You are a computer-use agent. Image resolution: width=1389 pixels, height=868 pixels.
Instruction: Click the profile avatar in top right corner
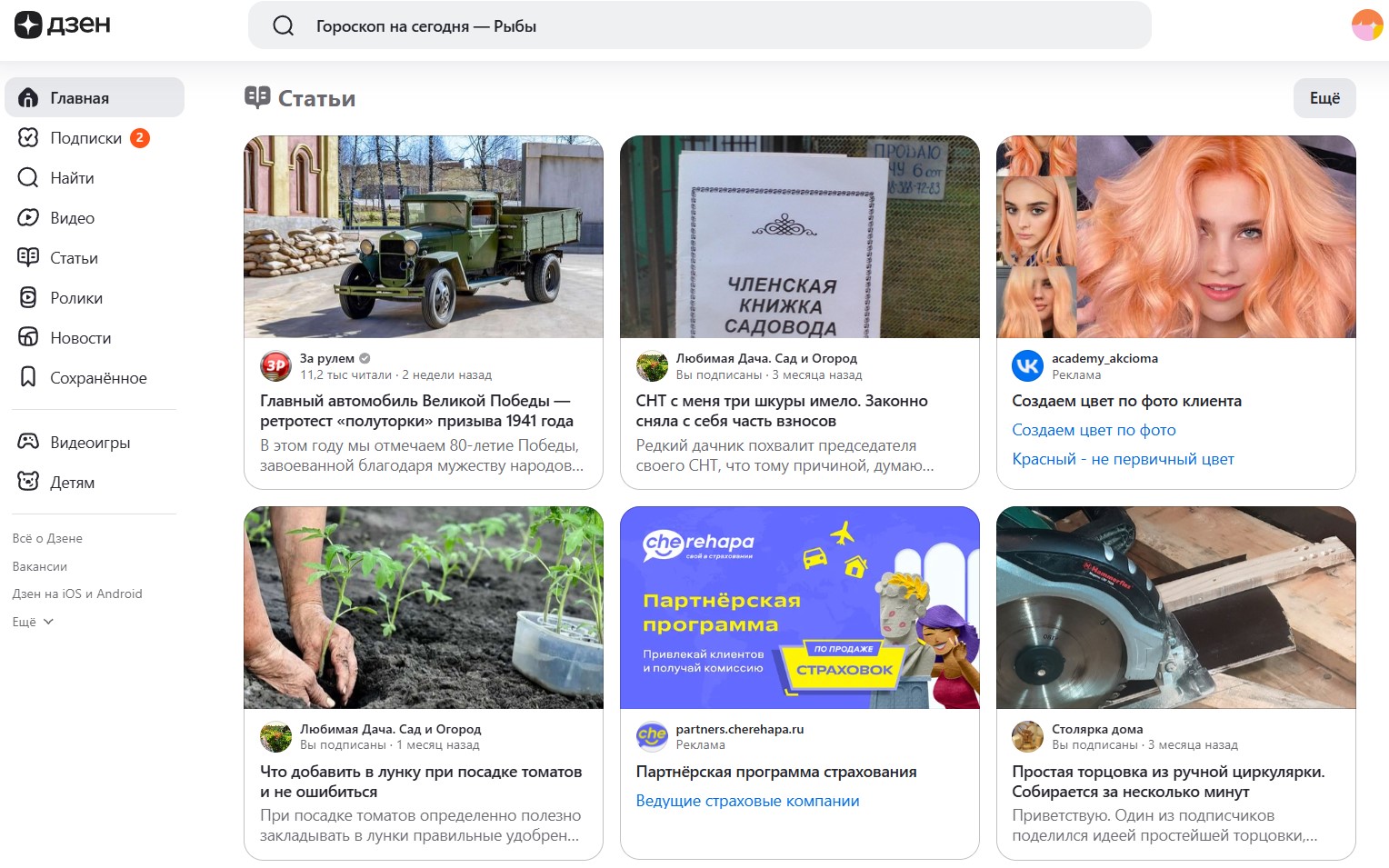pos(1366,25)
